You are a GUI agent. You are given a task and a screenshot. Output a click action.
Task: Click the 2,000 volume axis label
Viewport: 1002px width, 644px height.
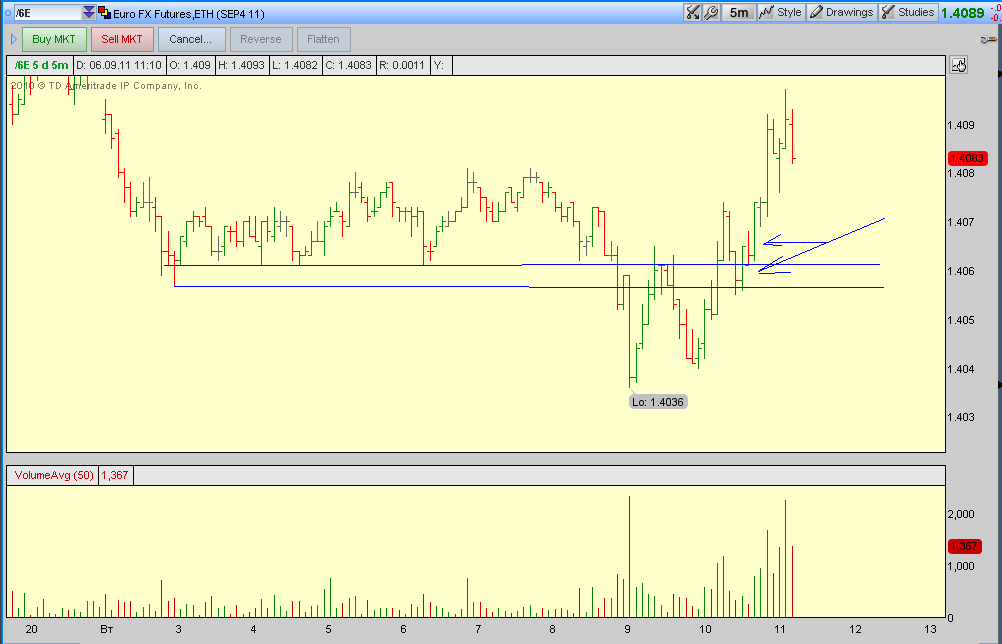point(961,514)
